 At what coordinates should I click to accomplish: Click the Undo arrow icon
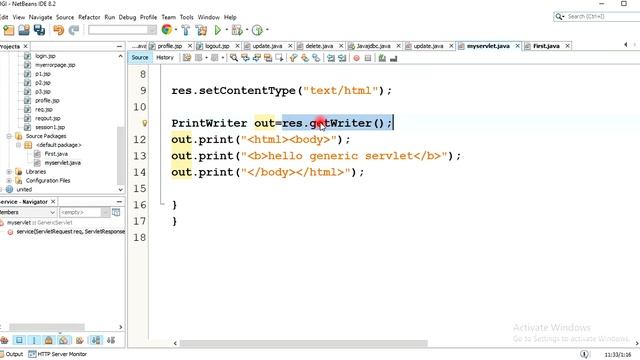(59, 30)
